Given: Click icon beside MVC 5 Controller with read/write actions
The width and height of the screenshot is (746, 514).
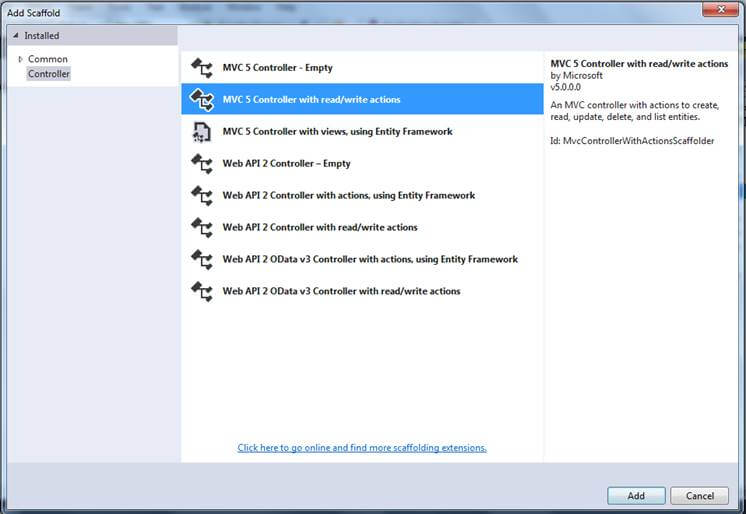Looking at the screenshot, I should [x=202, y=99].
